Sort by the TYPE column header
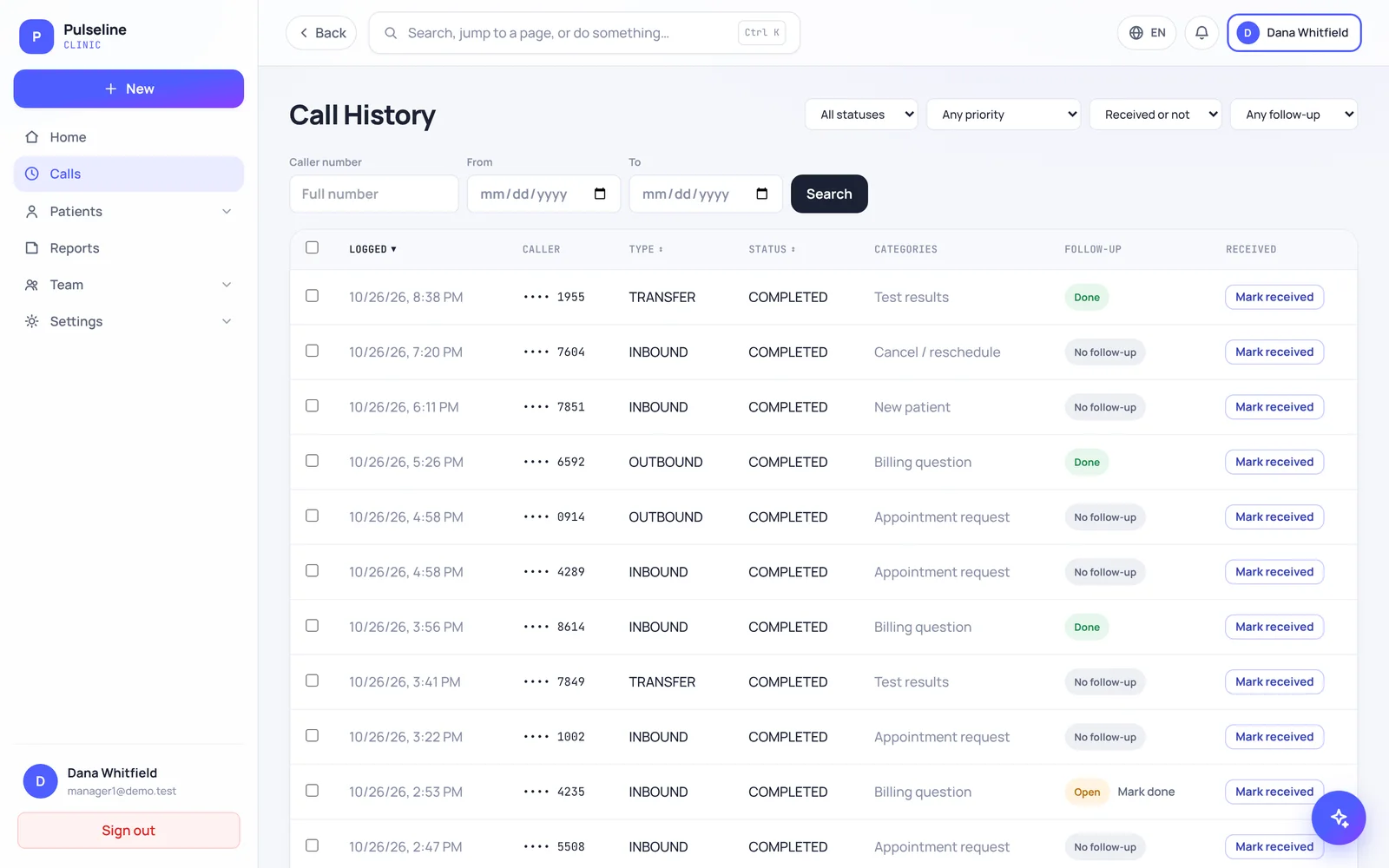The image size is (1389, 868). (646, 249)
